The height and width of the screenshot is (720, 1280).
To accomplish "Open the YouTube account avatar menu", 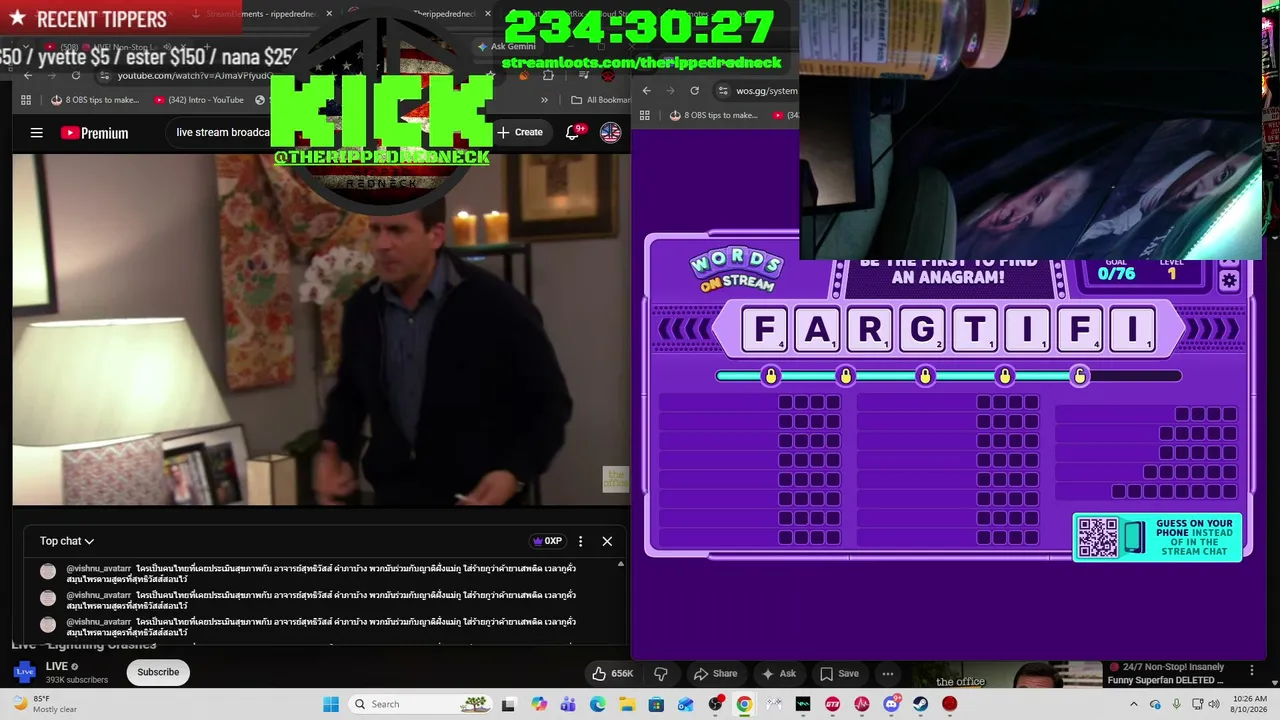I will click(x=610, y=132).
